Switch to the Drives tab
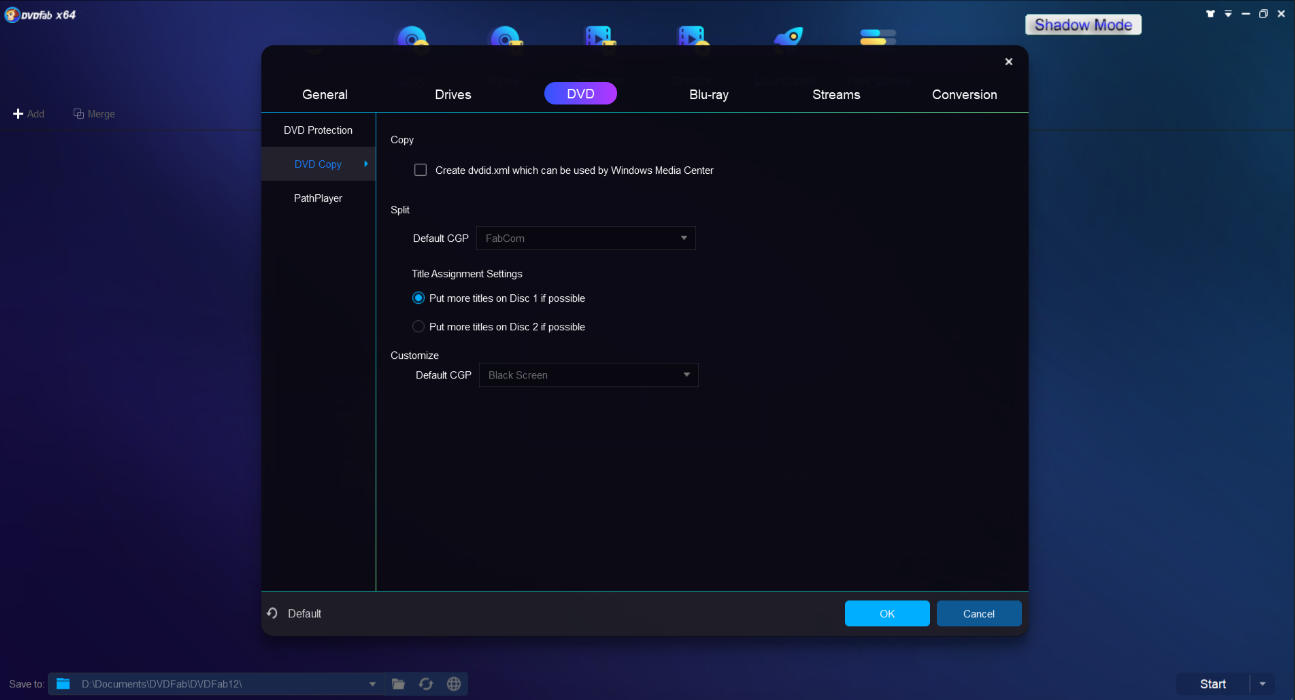Screen dimensions: 1295x700 pos(453,94)
